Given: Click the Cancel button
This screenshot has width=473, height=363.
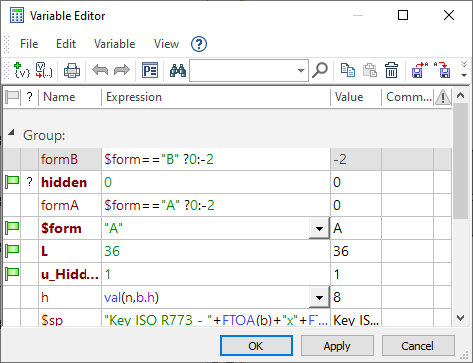Looking at the screenshot, I should [x=418, y=346].
